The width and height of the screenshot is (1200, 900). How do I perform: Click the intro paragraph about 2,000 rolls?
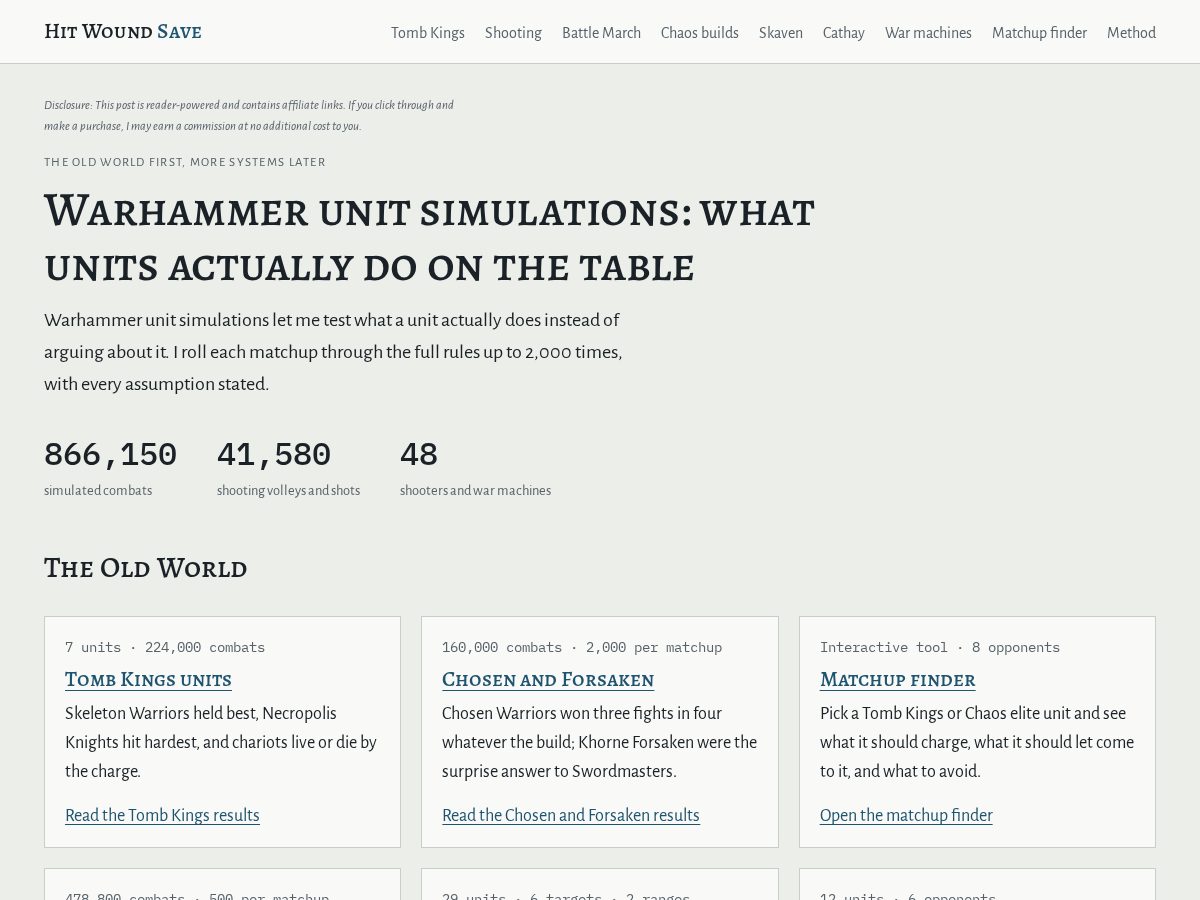[x=333, y=352]
